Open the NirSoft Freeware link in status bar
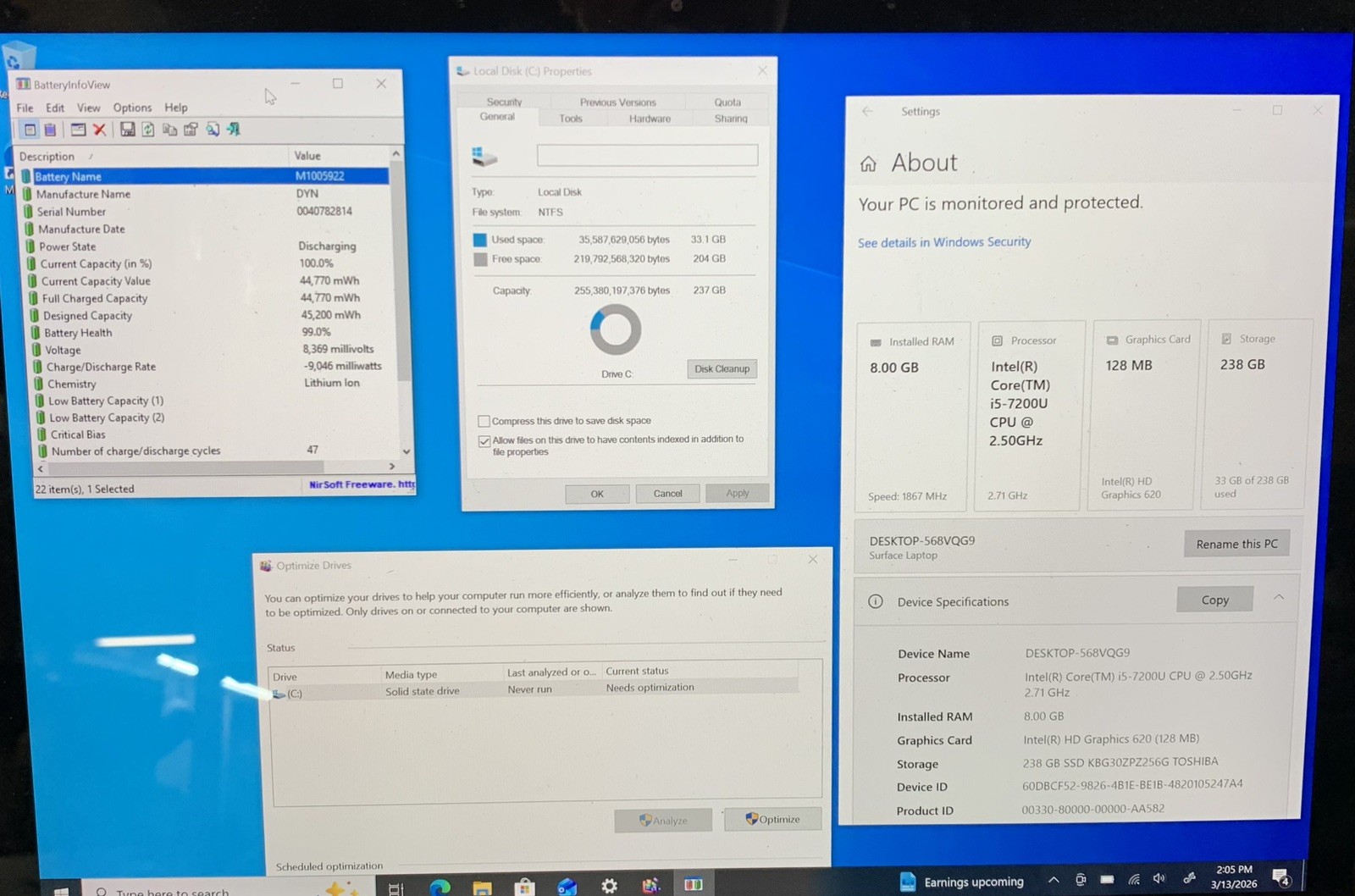 (362, 484)
